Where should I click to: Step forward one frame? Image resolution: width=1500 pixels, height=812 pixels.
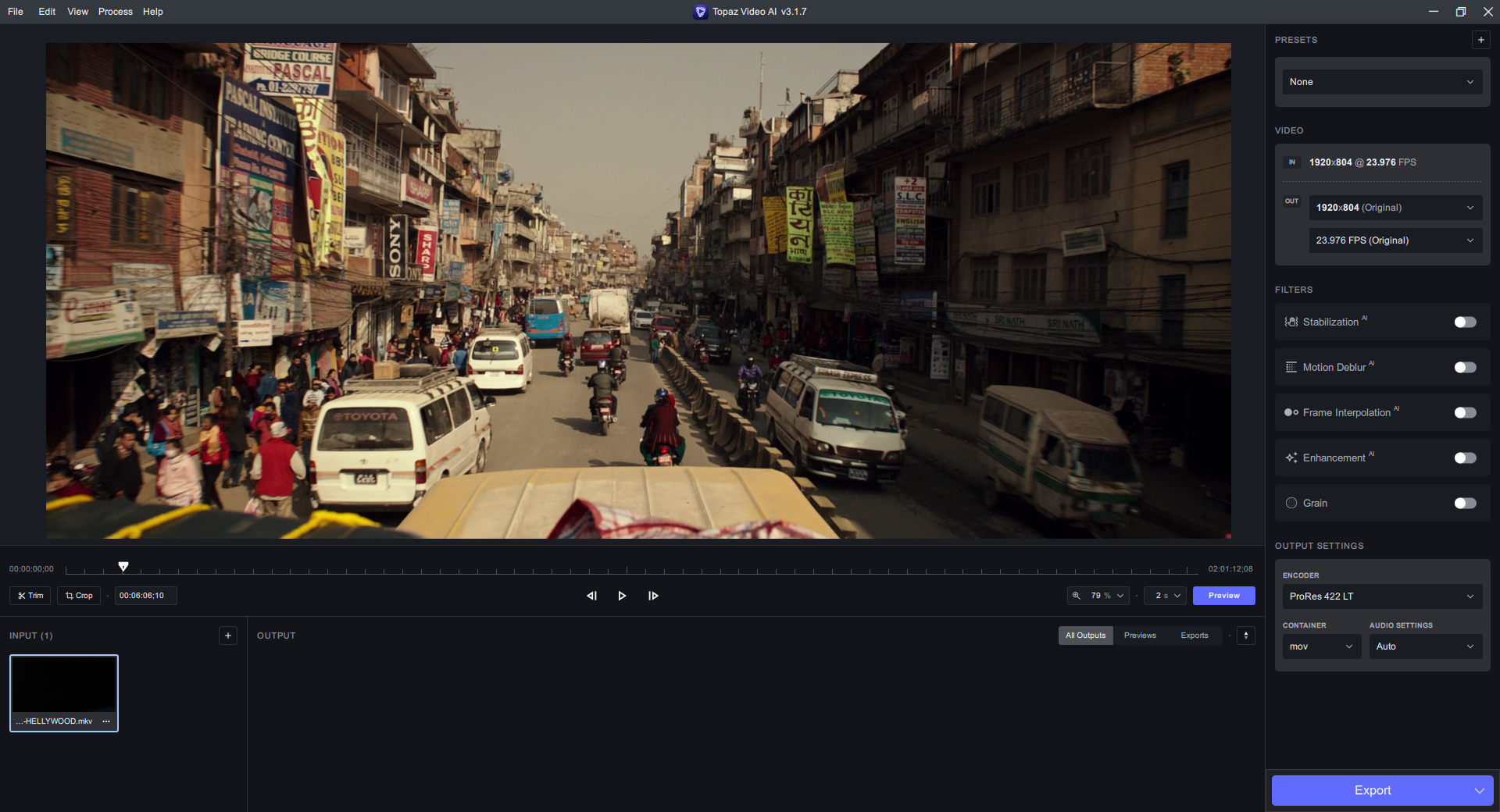(653, 596)
